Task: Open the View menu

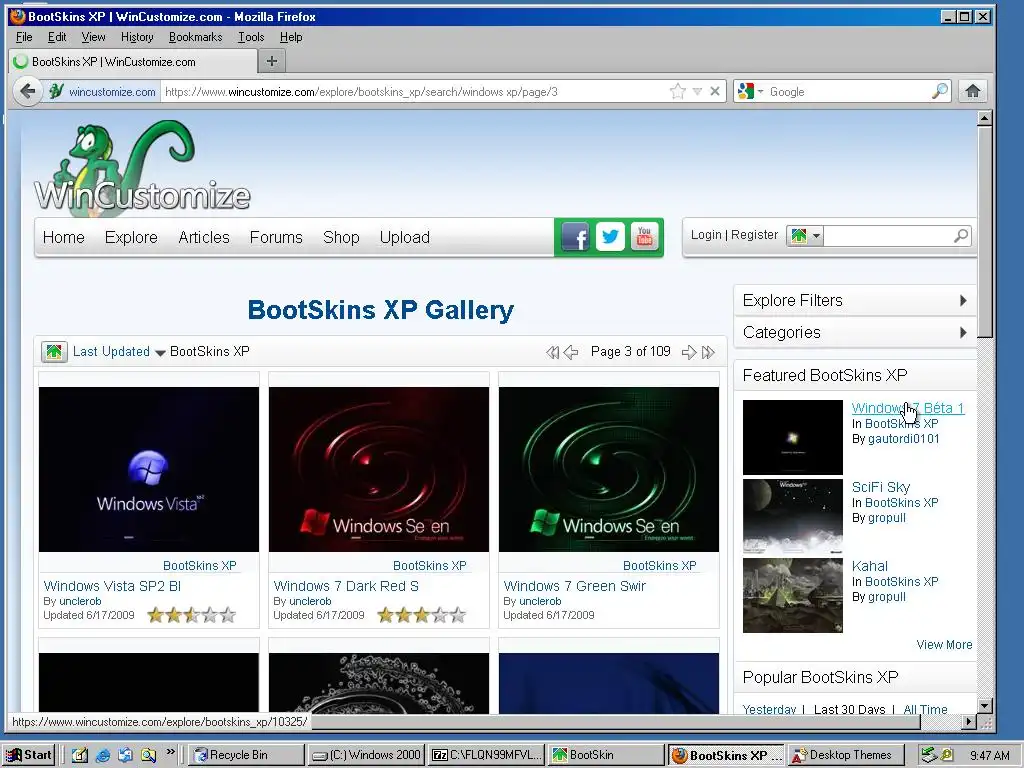Action: [x=93, y=37]
